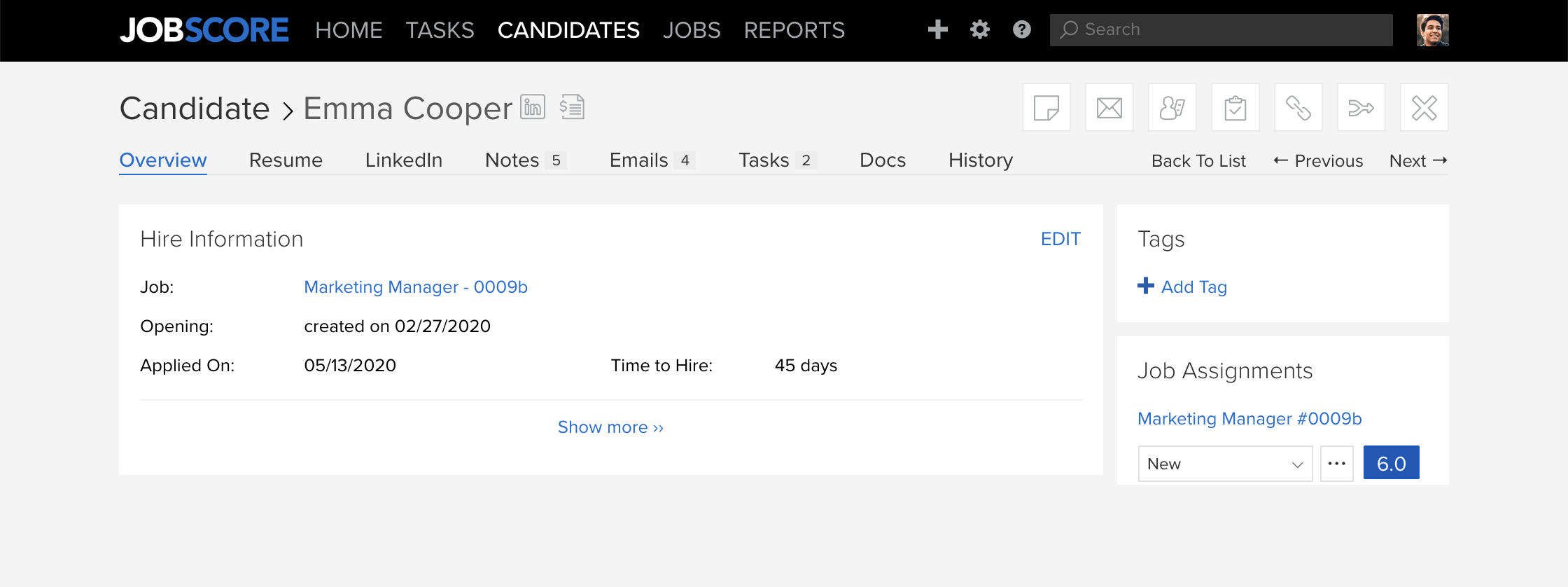Open settings gear icon
The height and width of the screenshot is (587, 1568).
coord(979,29)
